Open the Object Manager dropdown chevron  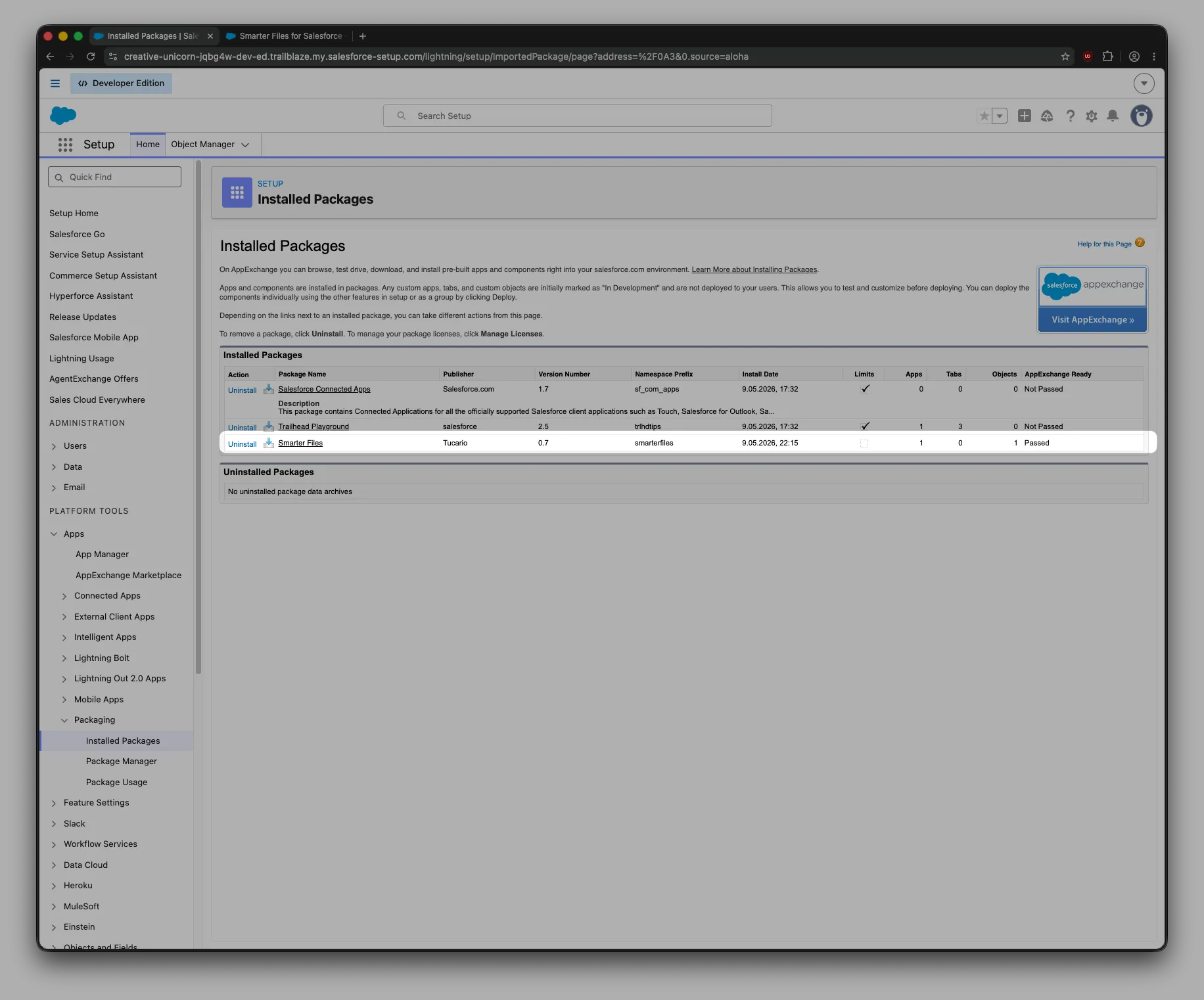coord(245,145)
